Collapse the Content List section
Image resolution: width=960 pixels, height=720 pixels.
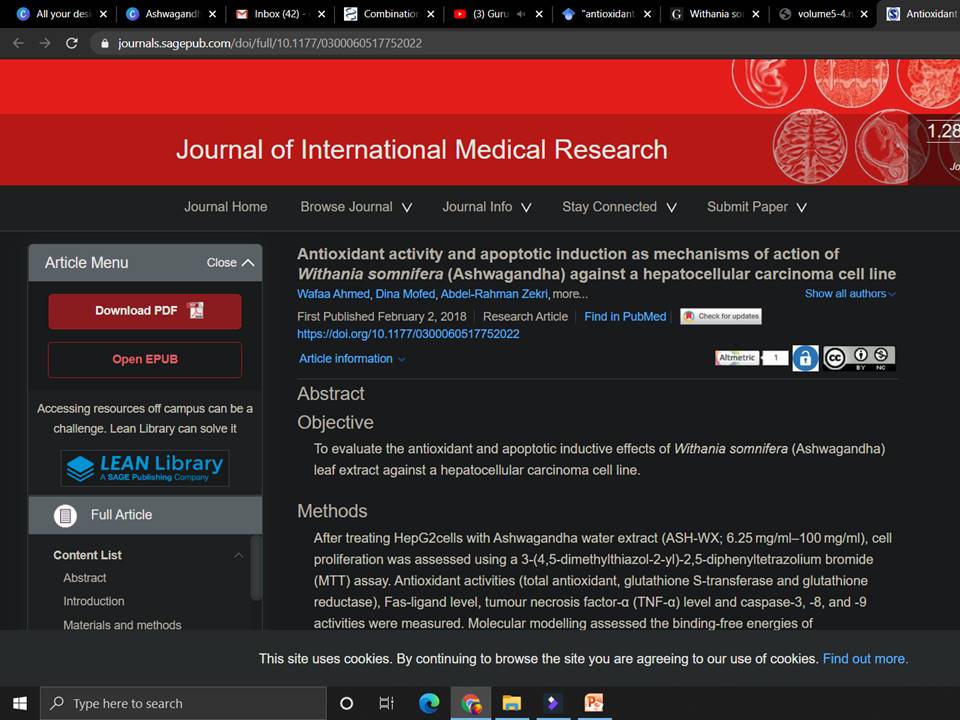[x=238, y=555]
